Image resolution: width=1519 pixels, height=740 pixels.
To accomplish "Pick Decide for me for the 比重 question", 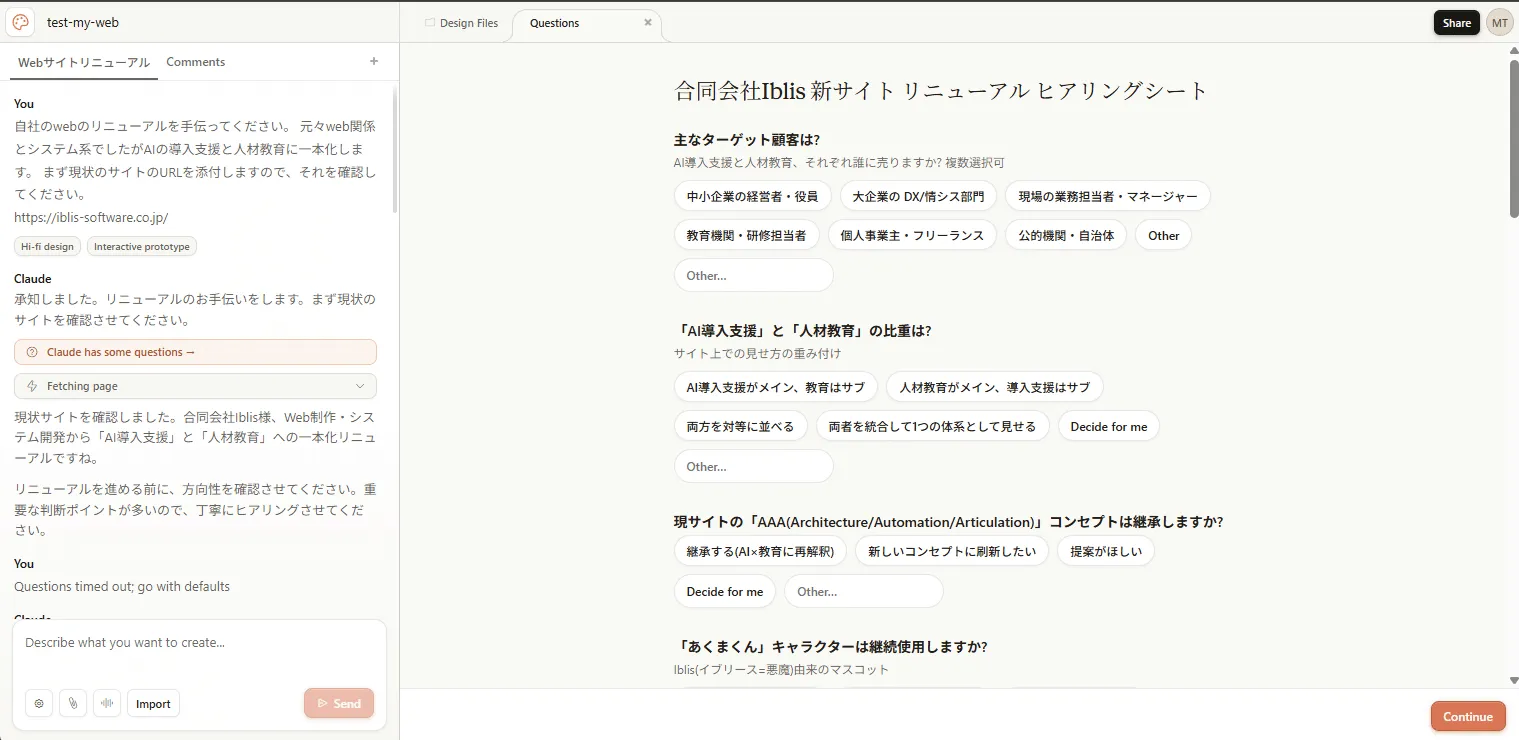I will point(1109,426).
